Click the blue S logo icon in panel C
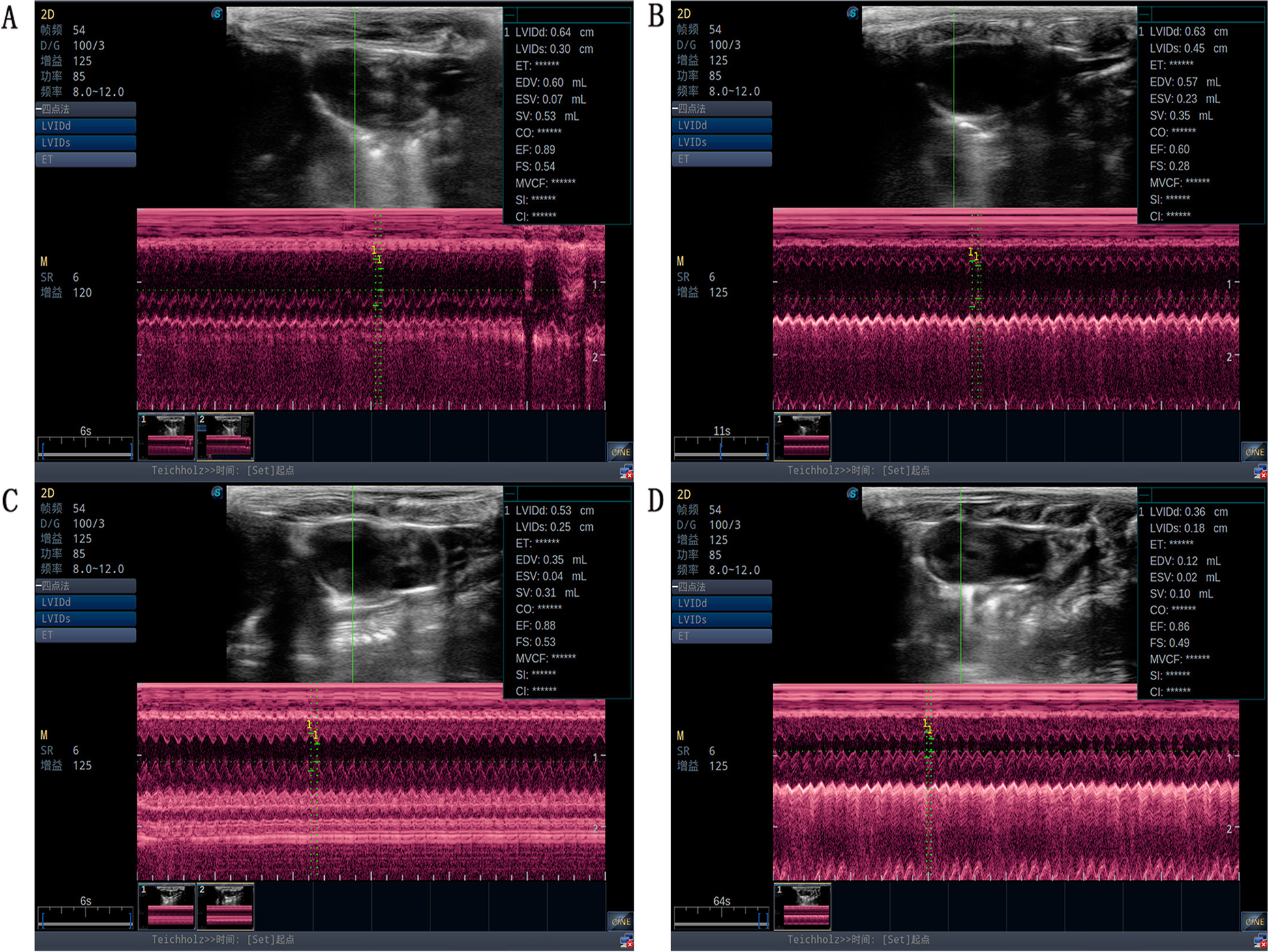The width and height of the screenshot is (1268, 952). [217, 492]
